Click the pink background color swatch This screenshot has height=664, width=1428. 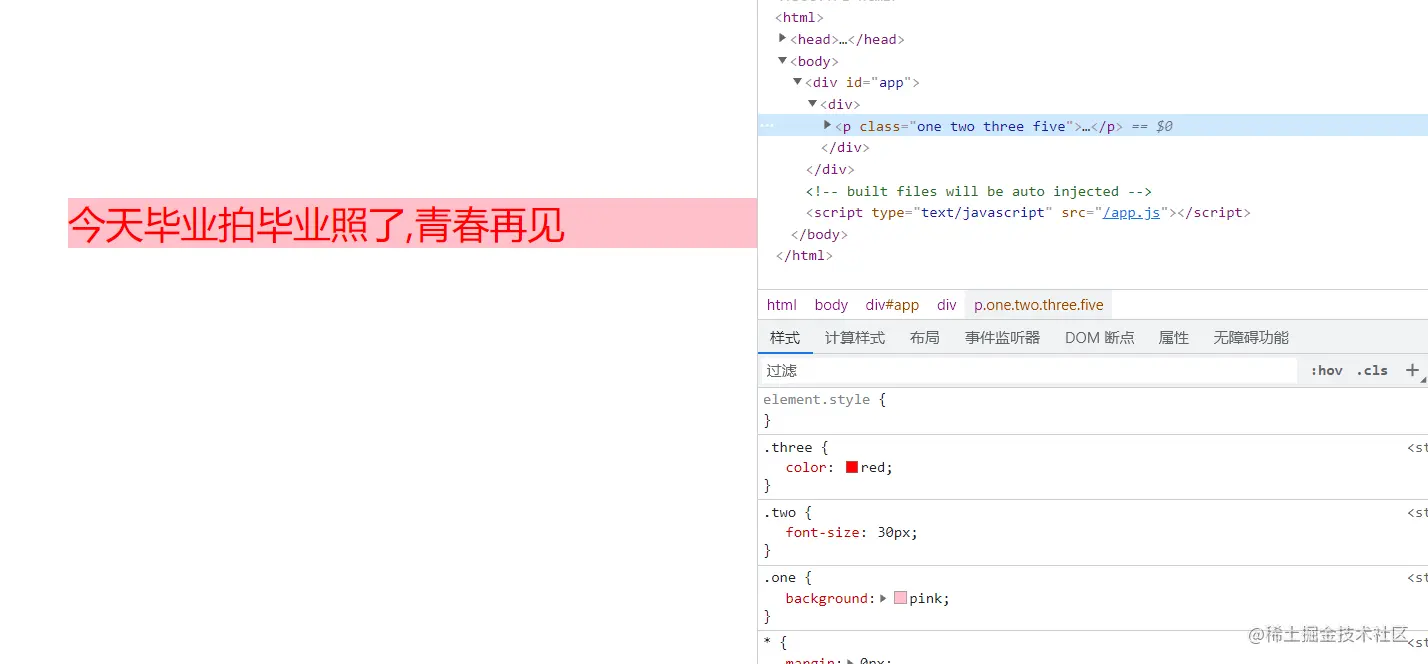900,598
